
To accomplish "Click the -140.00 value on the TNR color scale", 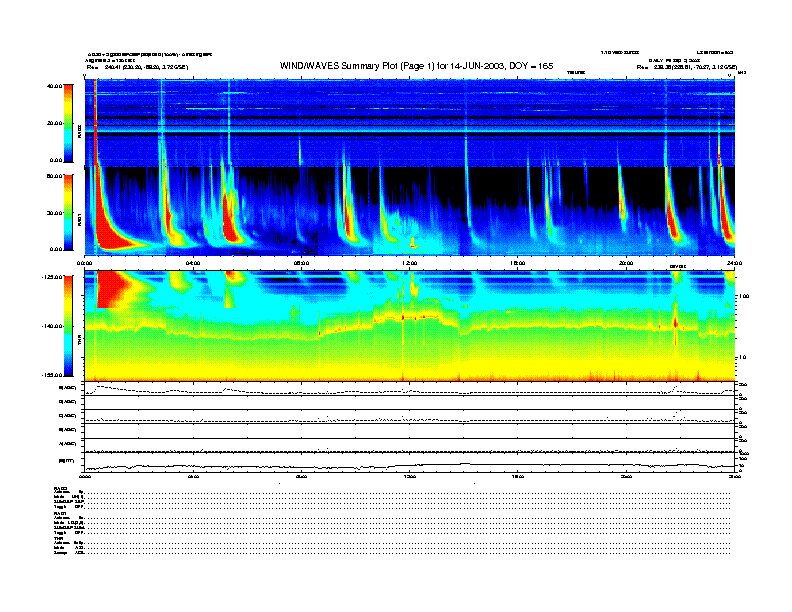I will [52, 326].
